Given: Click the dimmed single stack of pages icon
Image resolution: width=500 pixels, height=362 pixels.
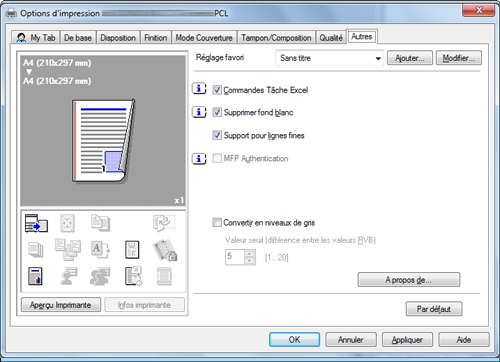Looking at the screenshot, I should click(x=36, y=250).
